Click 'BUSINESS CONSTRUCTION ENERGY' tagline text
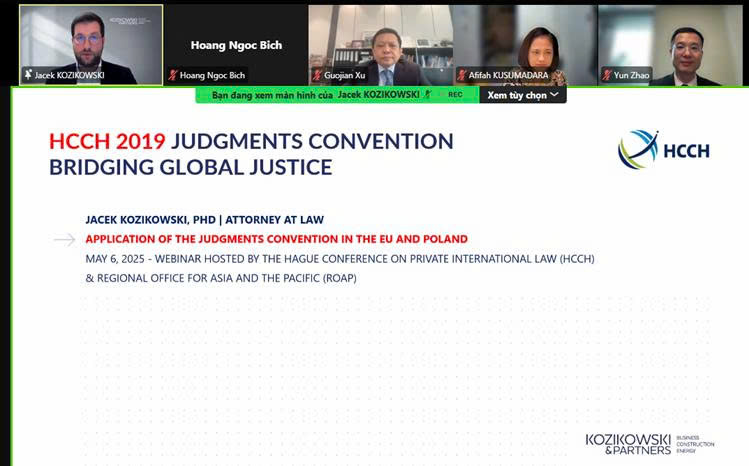Viewport: 749px width, 466px height. [695, 444]
